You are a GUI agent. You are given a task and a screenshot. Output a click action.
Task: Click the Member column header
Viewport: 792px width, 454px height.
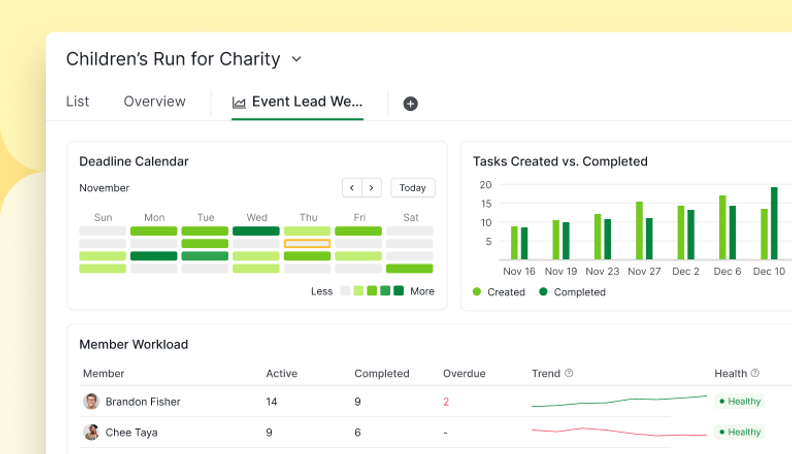pyautogui.click(x=104, y=374)
